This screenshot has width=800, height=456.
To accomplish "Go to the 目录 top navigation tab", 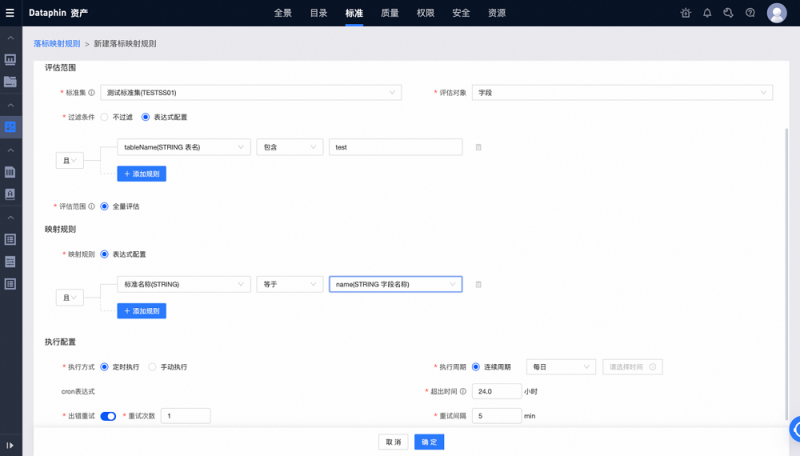I will (318, 13).
